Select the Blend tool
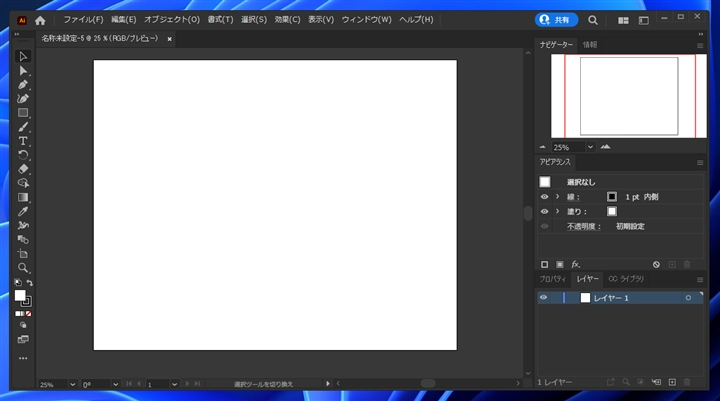The height and width of the screenshot is (401, 720). (x=23, y=240)
